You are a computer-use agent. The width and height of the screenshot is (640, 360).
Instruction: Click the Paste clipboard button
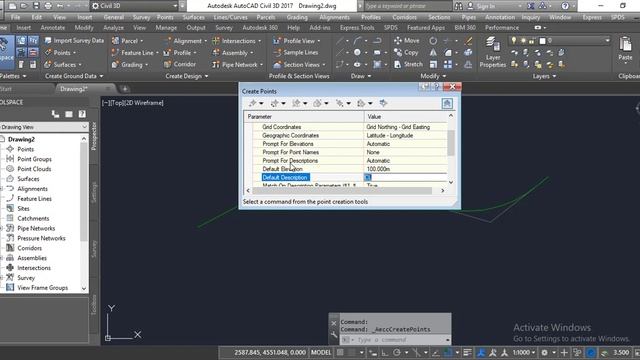point(625,49)
